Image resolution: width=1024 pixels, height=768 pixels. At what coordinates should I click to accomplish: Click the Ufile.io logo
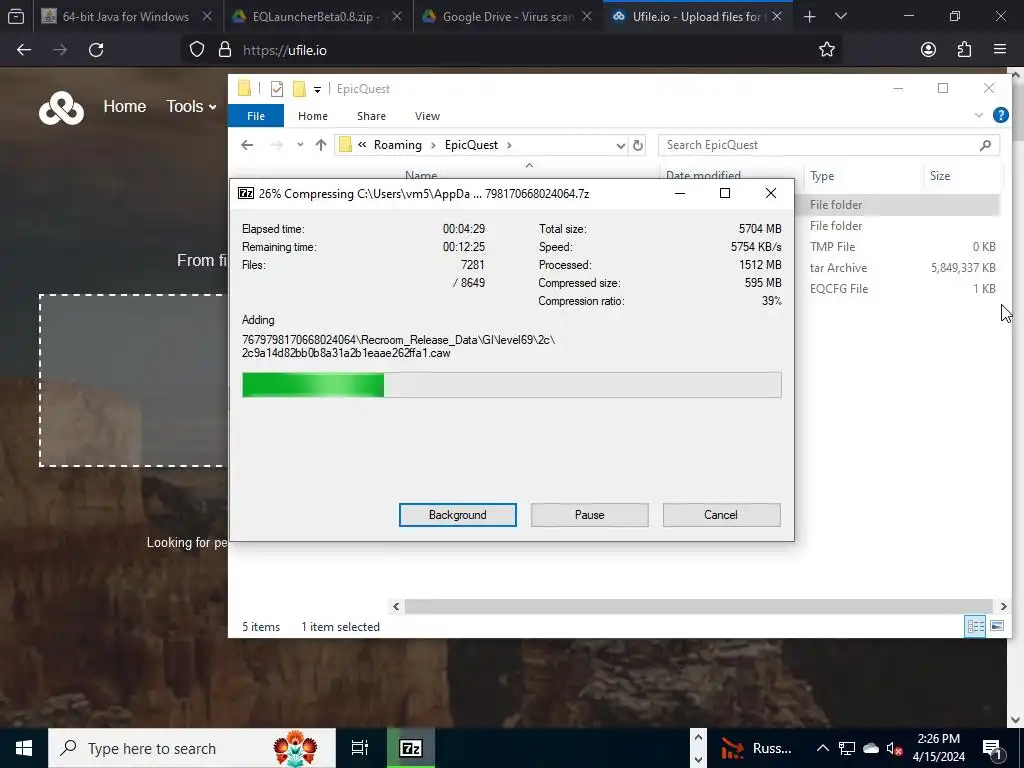point(61,107)
